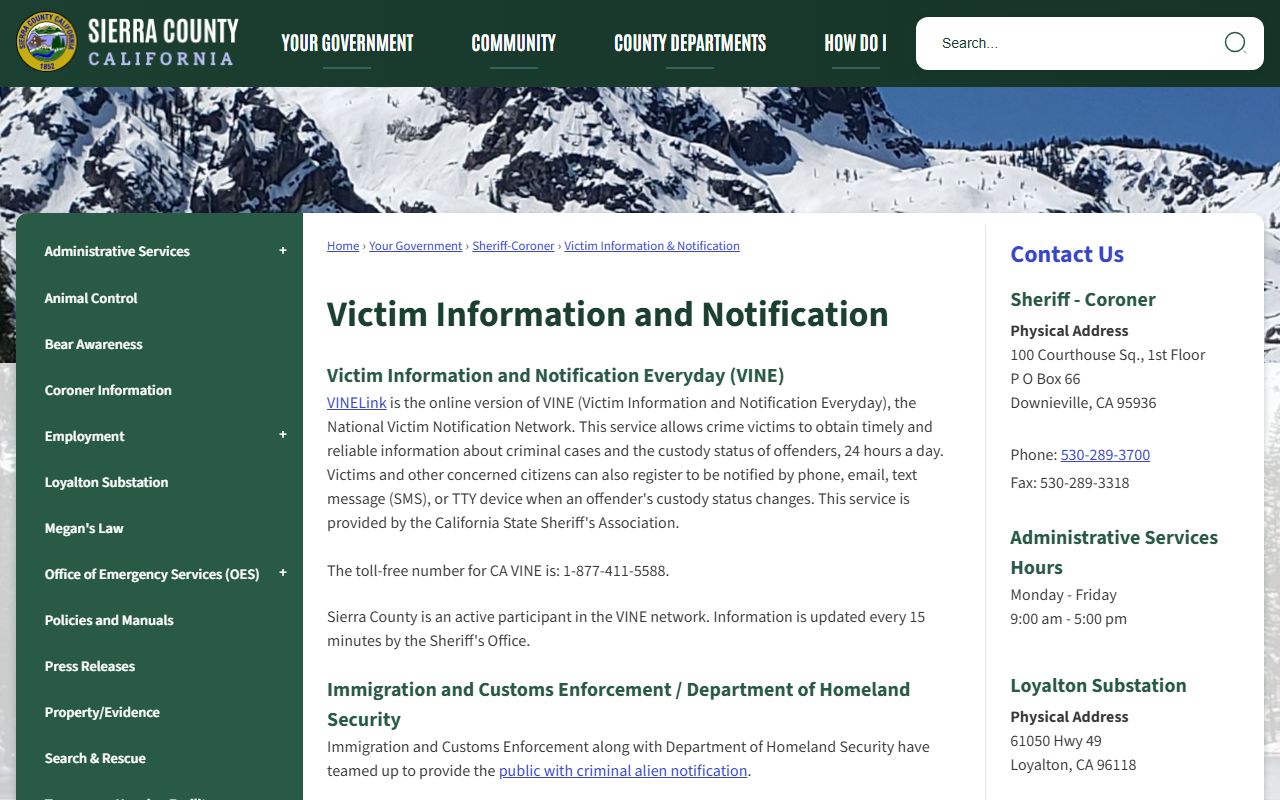Expand the Administrative Services submenu plus

[x=283, y=251]
